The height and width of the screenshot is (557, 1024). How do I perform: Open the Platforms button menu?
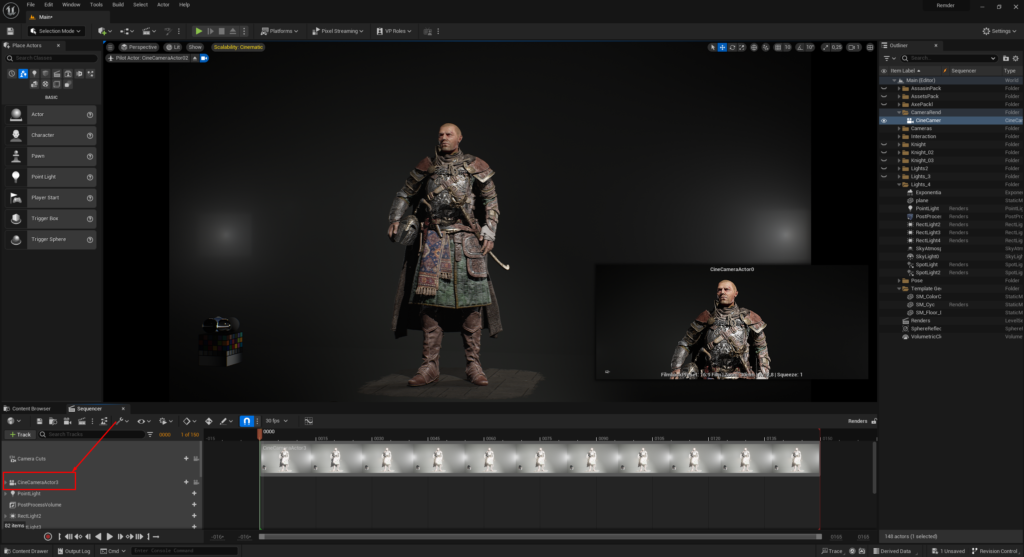[x=279, y=31]
